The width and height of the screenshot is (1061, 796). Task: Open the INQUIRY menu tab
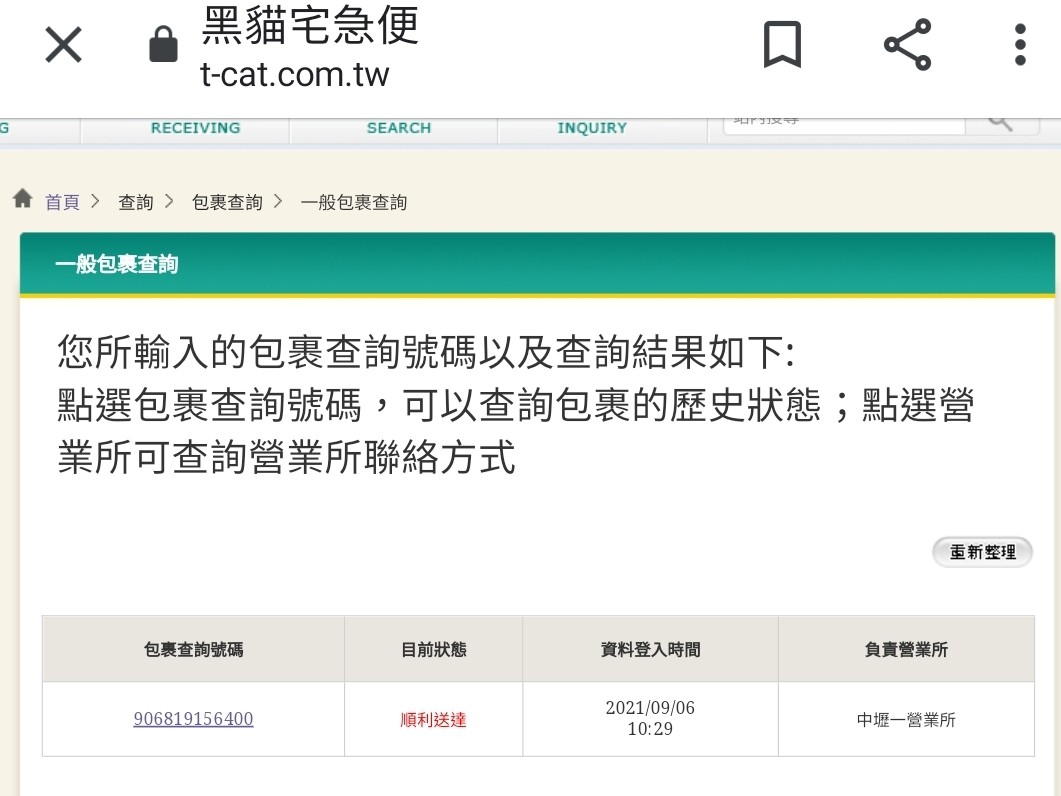tap(592, 128)
